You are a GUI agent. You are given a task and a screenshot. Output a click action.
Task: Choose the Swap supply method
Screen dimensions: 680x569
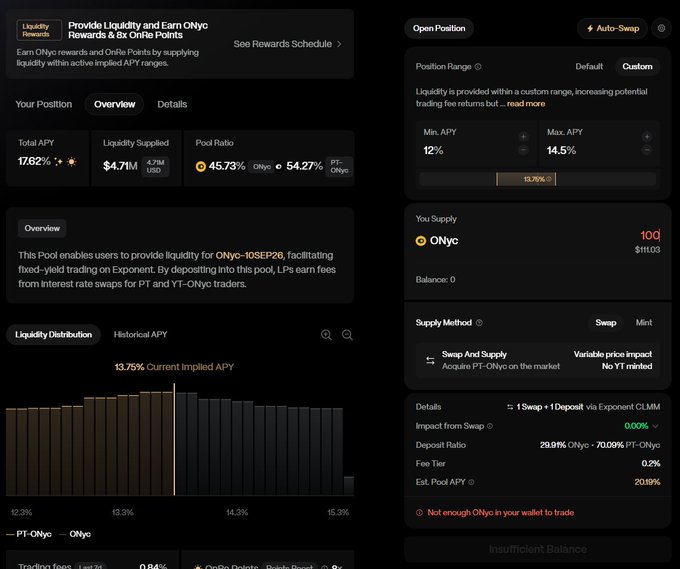[605, 323]
